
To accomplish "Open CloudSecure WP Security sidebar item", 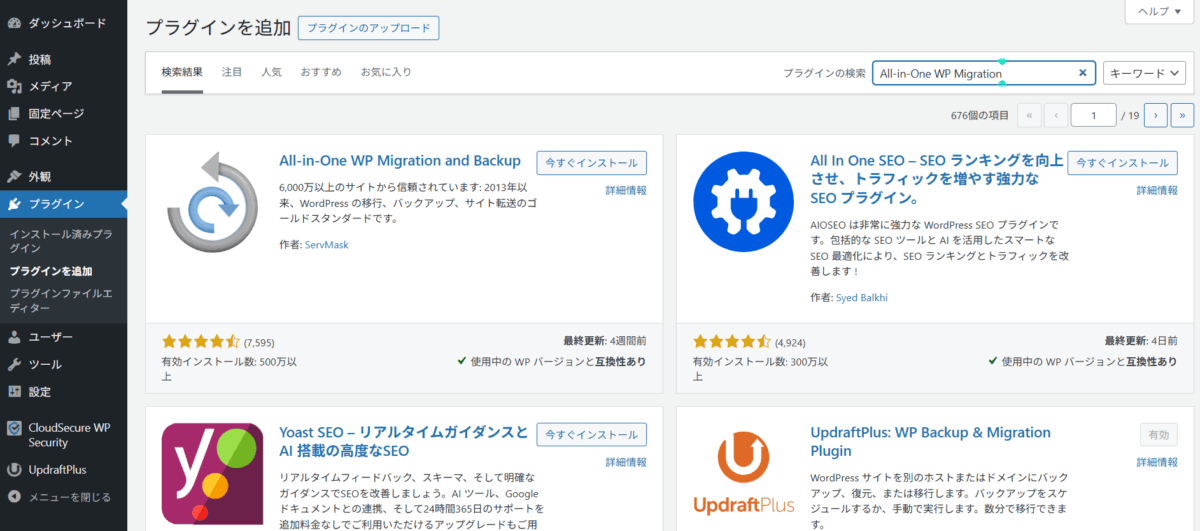I will [x=68, y=435].
